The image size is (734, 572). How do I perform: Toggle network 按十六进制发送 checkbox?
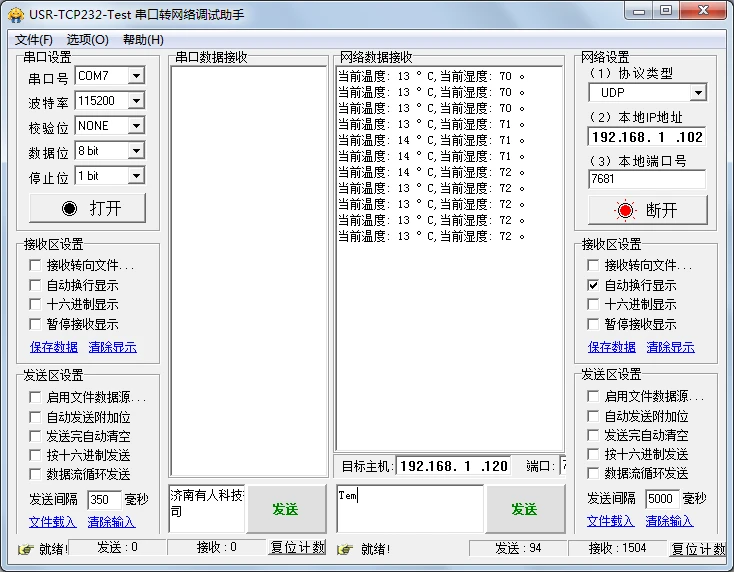[593, 454]
